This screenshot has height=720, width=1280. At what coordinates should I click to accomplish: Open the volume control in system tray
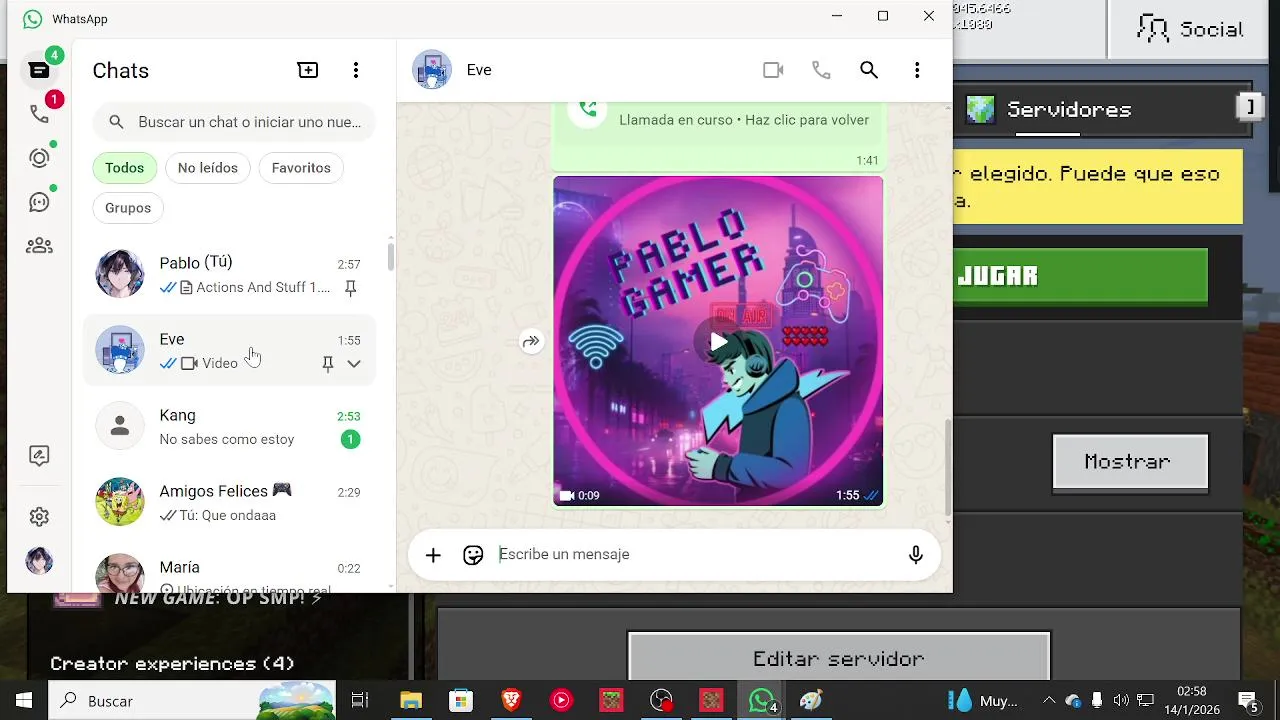pyautogui.click(x=1121, y=701)
